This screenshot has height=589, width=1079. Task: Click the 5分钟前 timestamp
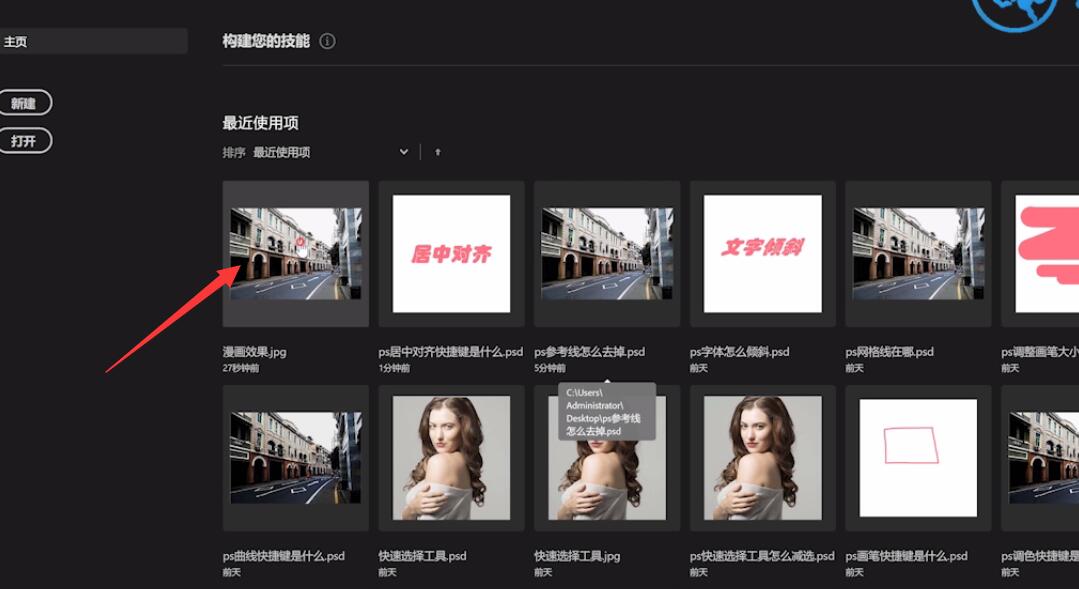pyautogui.click(x=550, y=368)
